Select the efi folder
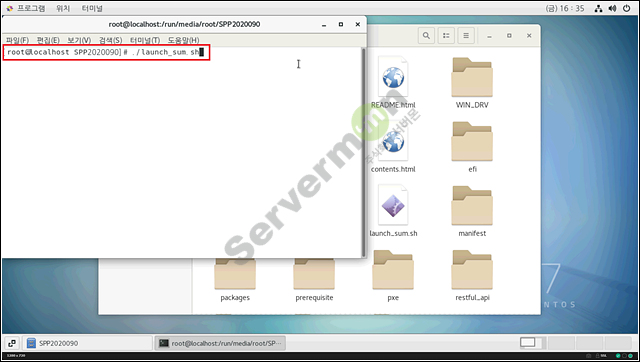Screen dimensions: 640x362 pyautogui.click(x=472, y=147)
